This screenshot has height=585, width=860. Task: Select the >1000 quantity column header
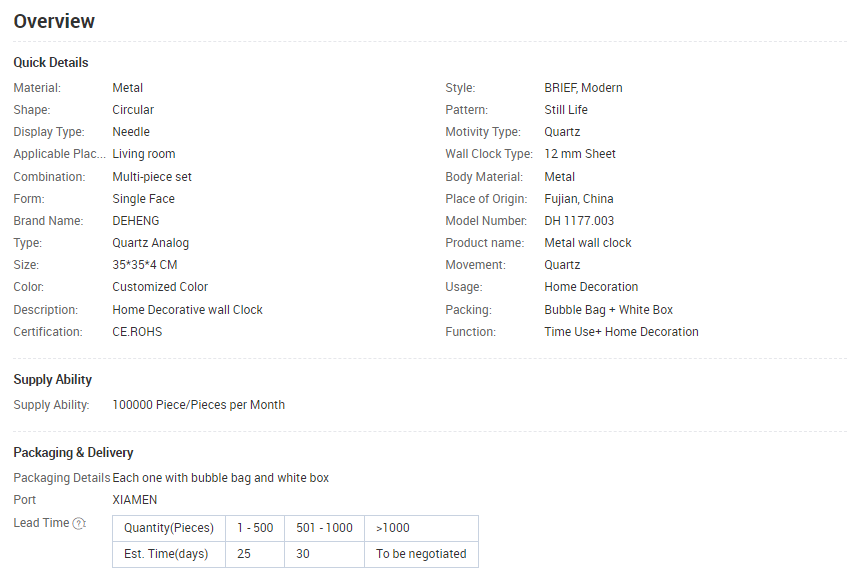pyautogui.click(x=421, y=528)
